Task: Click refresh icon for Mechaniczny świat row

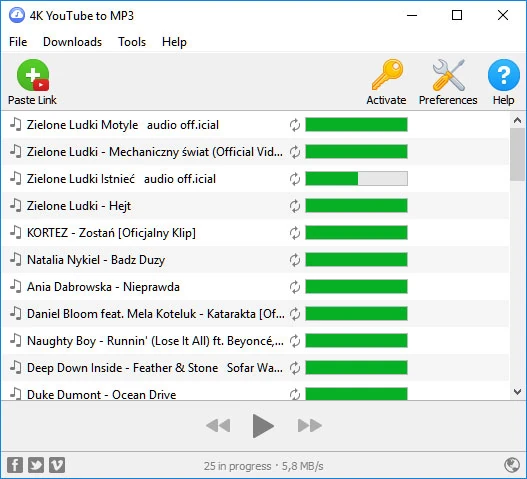Action: [295, 152]
